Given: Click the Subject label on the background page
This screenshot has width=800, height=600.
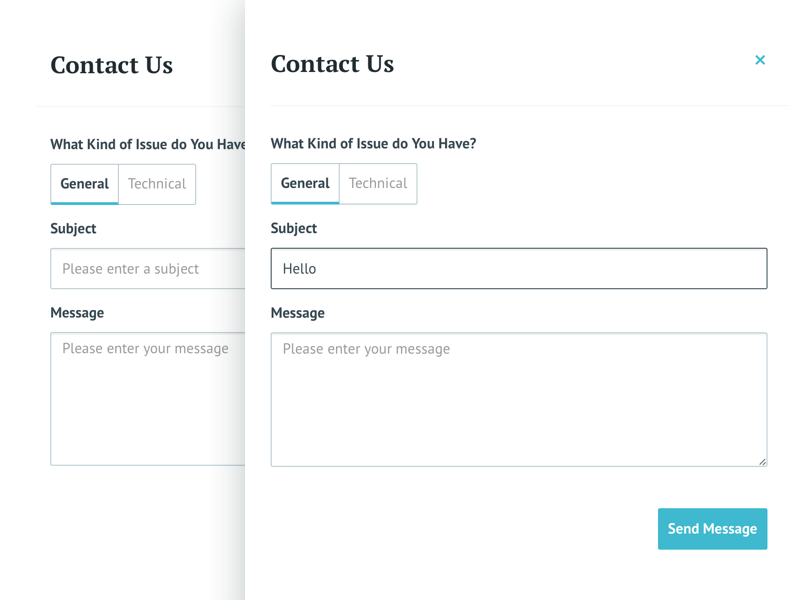Looking at the screenshot, I should pos(73,228).
